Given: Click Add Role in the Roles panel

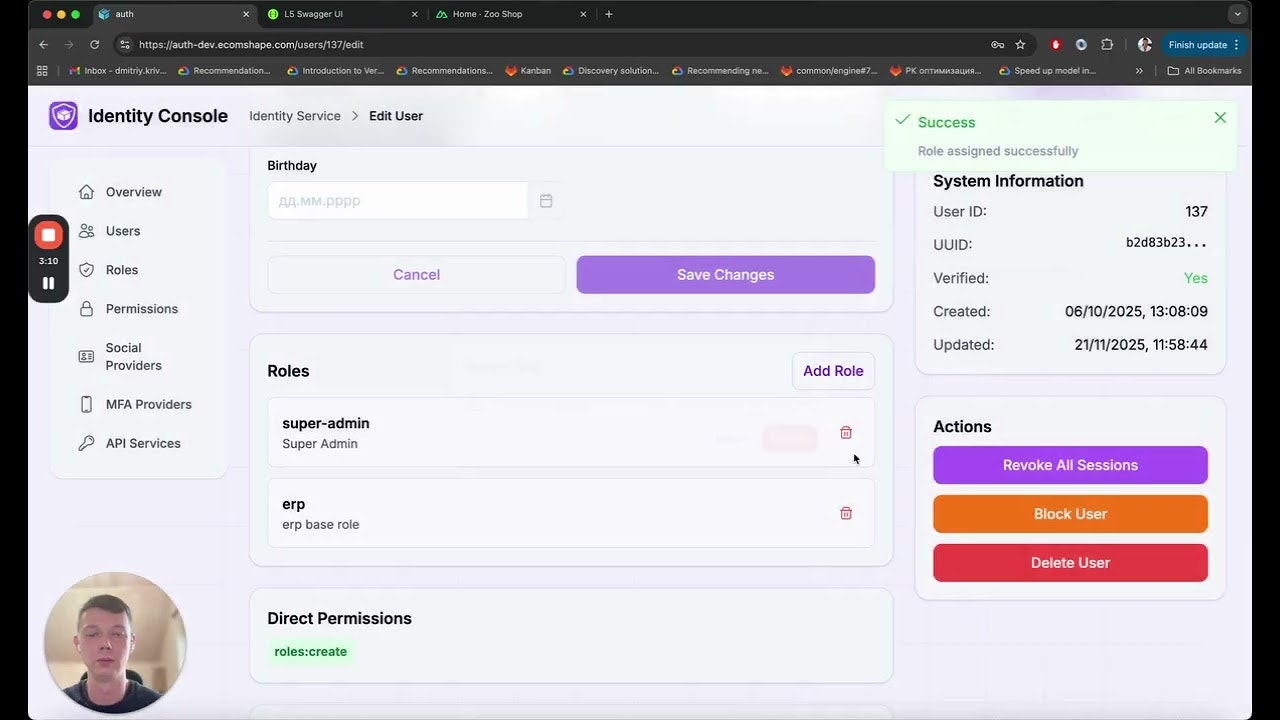Looking at the screenshot, I should click(x=832, y=370).
